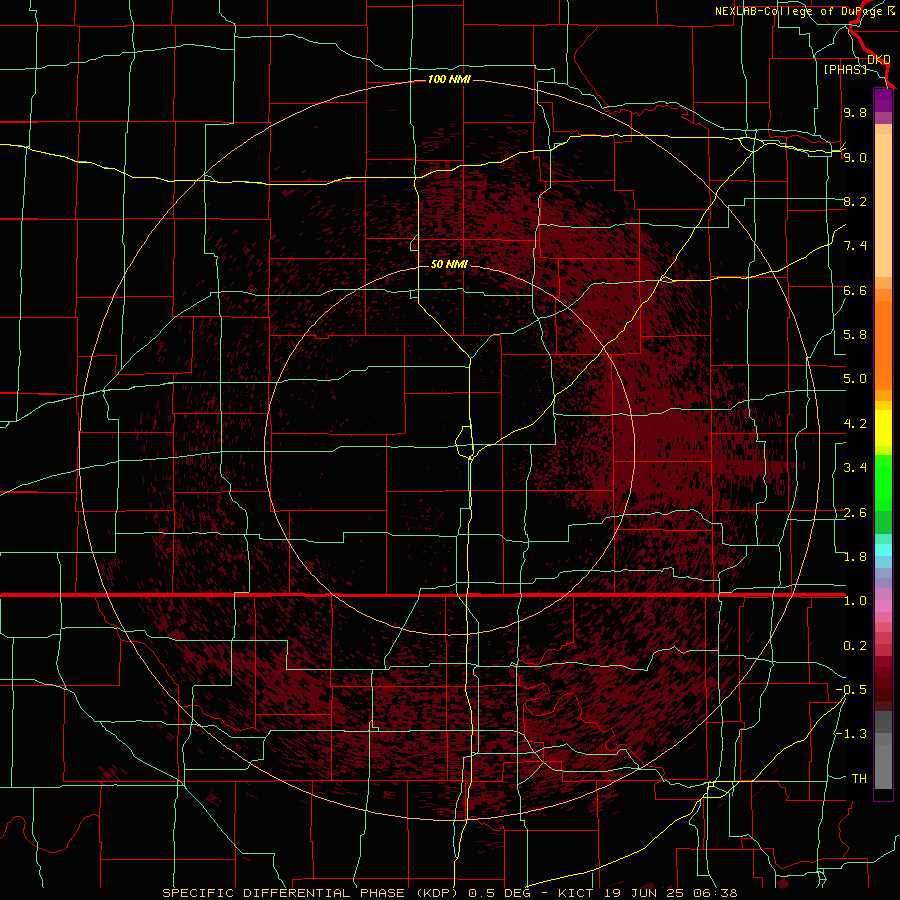
Task: Click the 5.0 scale label
Action: (x=855, y=379)
